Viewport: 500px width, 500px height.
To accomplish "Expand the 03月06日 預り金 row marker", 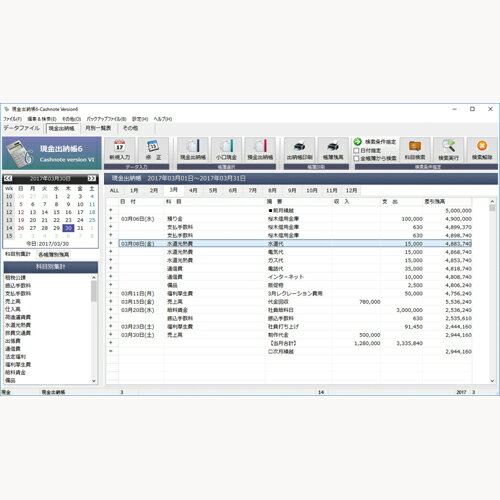I will click(111, 219).
